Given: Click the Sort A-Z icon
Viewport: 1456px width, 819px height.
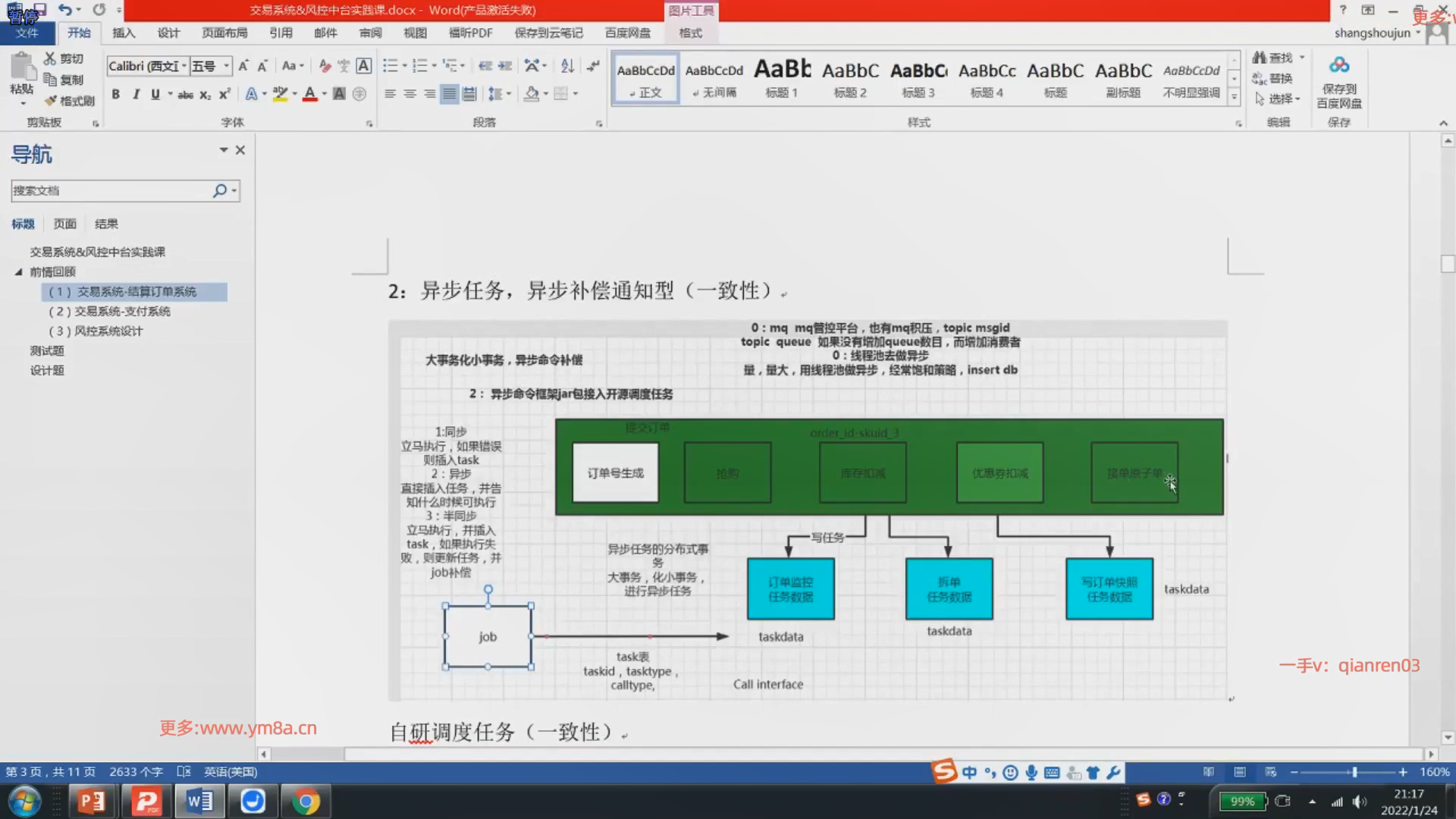Looking at the screenshot, I should (567, 66).
